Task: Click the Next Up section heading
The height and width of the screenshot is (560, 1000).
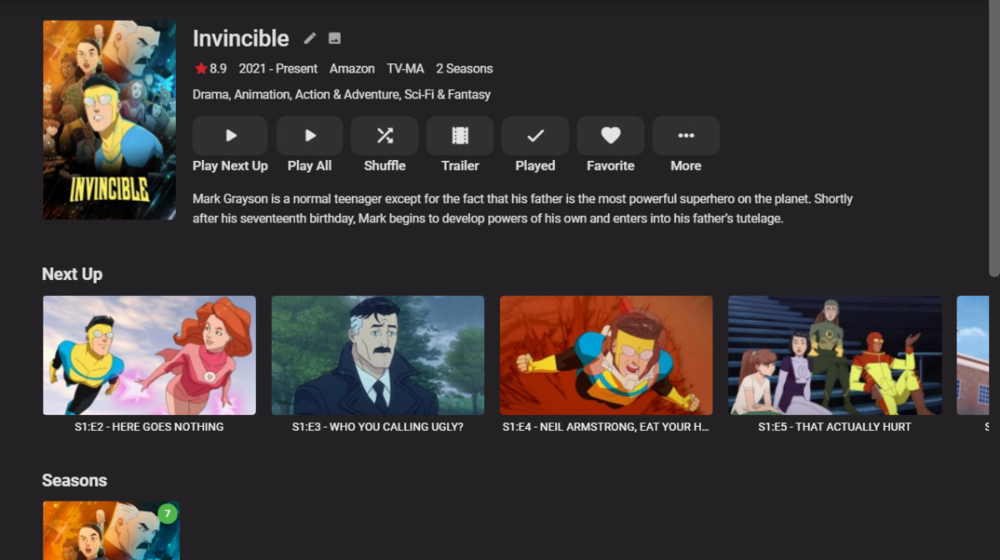Action: (x=72, y=274)
